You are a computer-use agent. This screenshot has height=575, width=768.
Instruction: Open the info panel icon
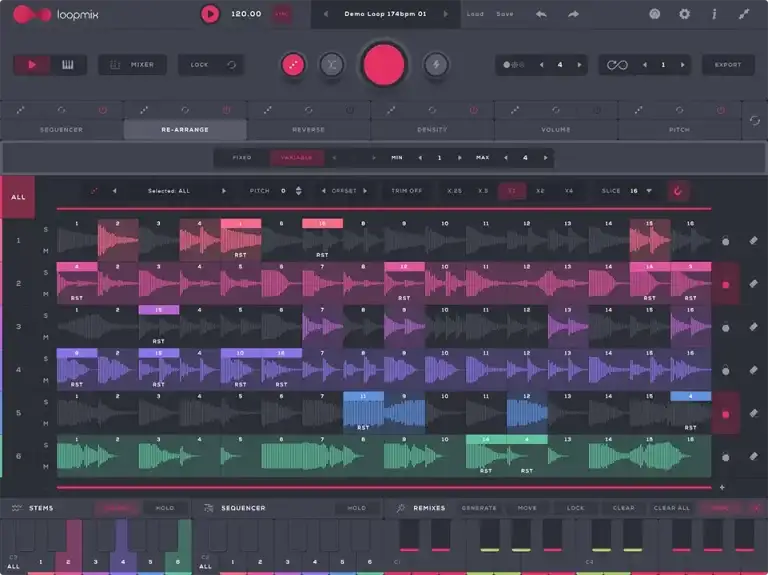714,14
